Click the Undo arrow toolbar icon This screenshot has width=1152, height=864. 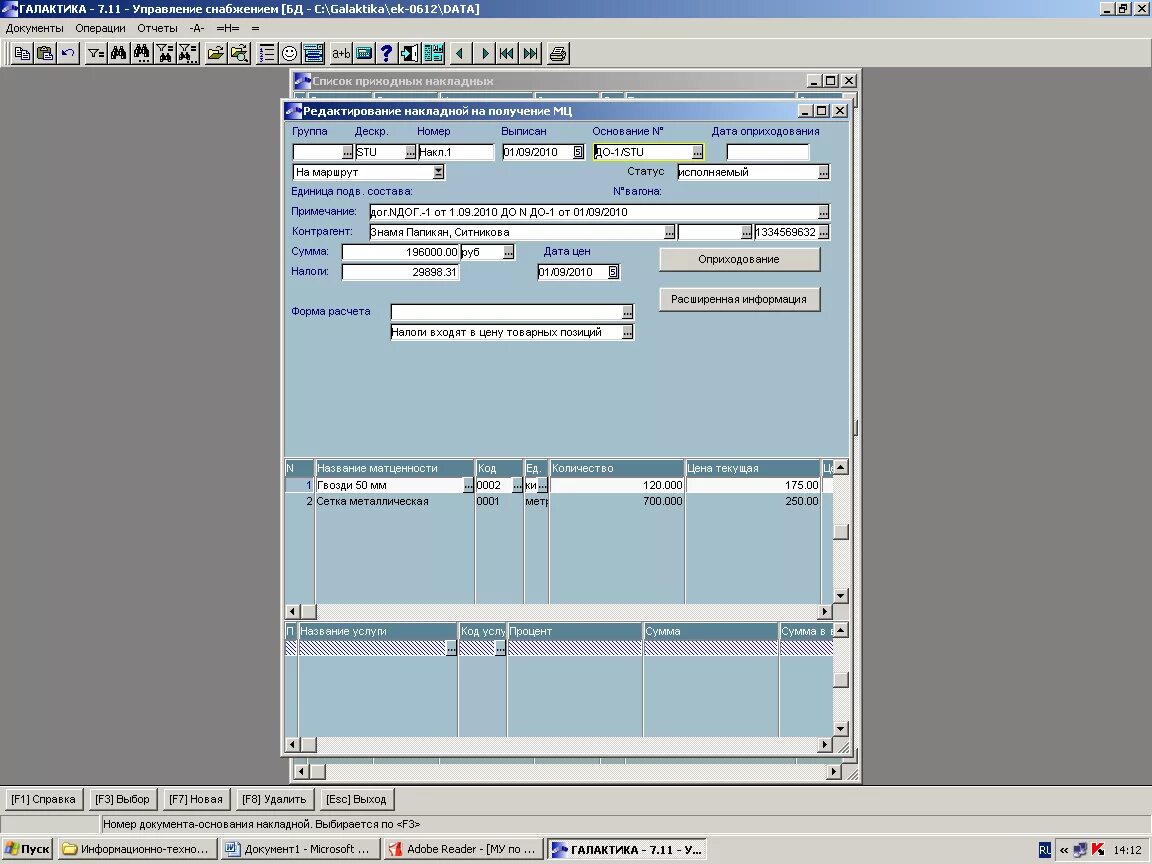click(68, 53)
